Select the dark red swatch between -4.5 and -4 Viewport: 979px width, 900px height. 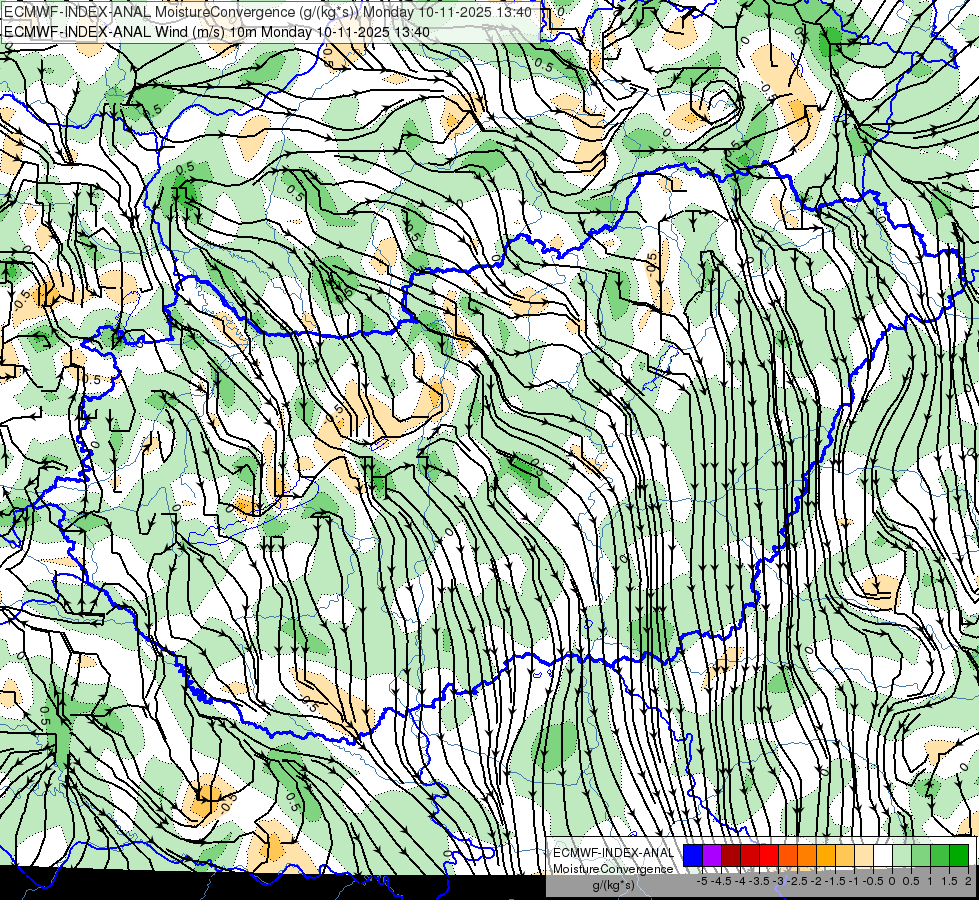(x=731, y=856)
